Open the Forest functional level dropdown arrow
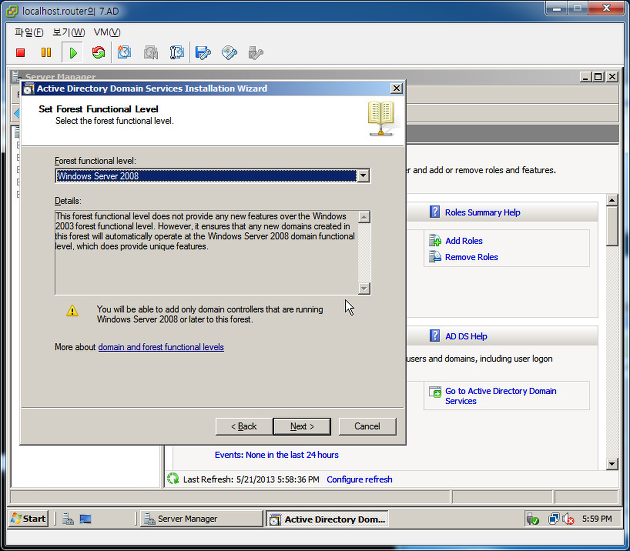Image resolution: width=630 pixels, height=551 pixels. [363, 176]
